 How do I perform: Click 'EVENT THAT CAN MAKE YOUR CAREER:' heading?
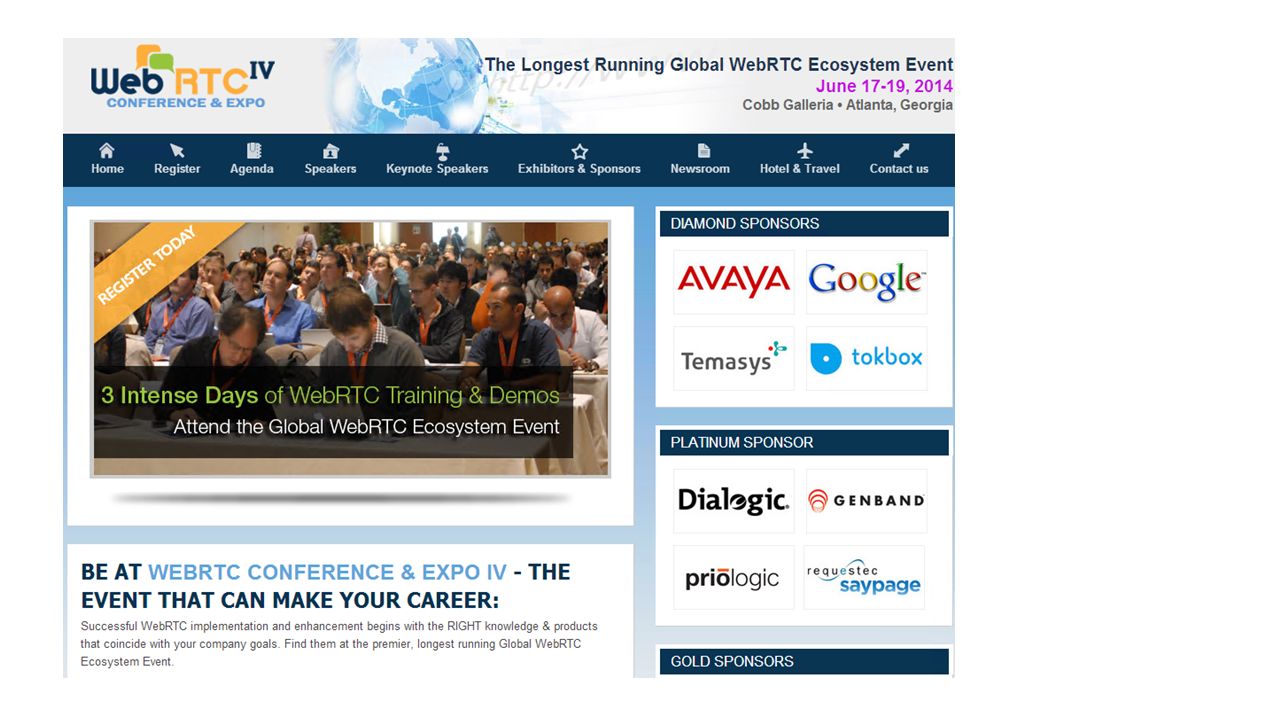(290, 601)
